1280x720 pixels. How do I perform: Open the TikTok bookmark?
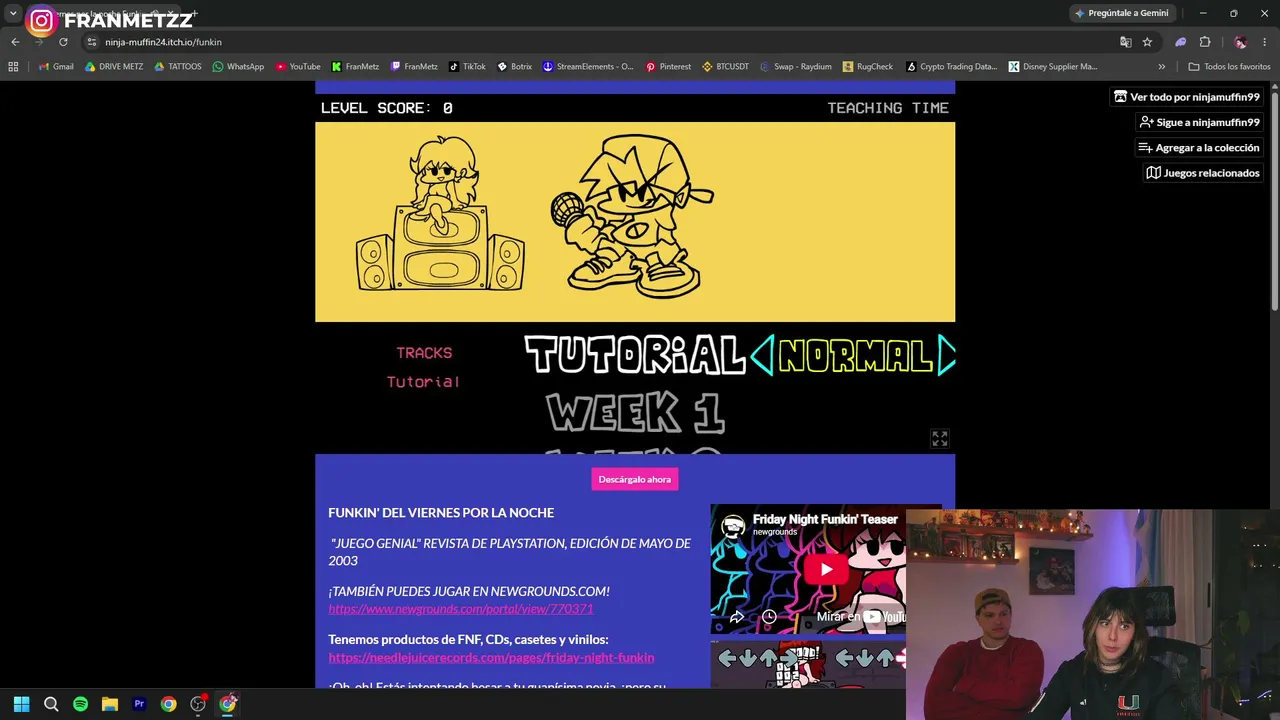(467, 67)
